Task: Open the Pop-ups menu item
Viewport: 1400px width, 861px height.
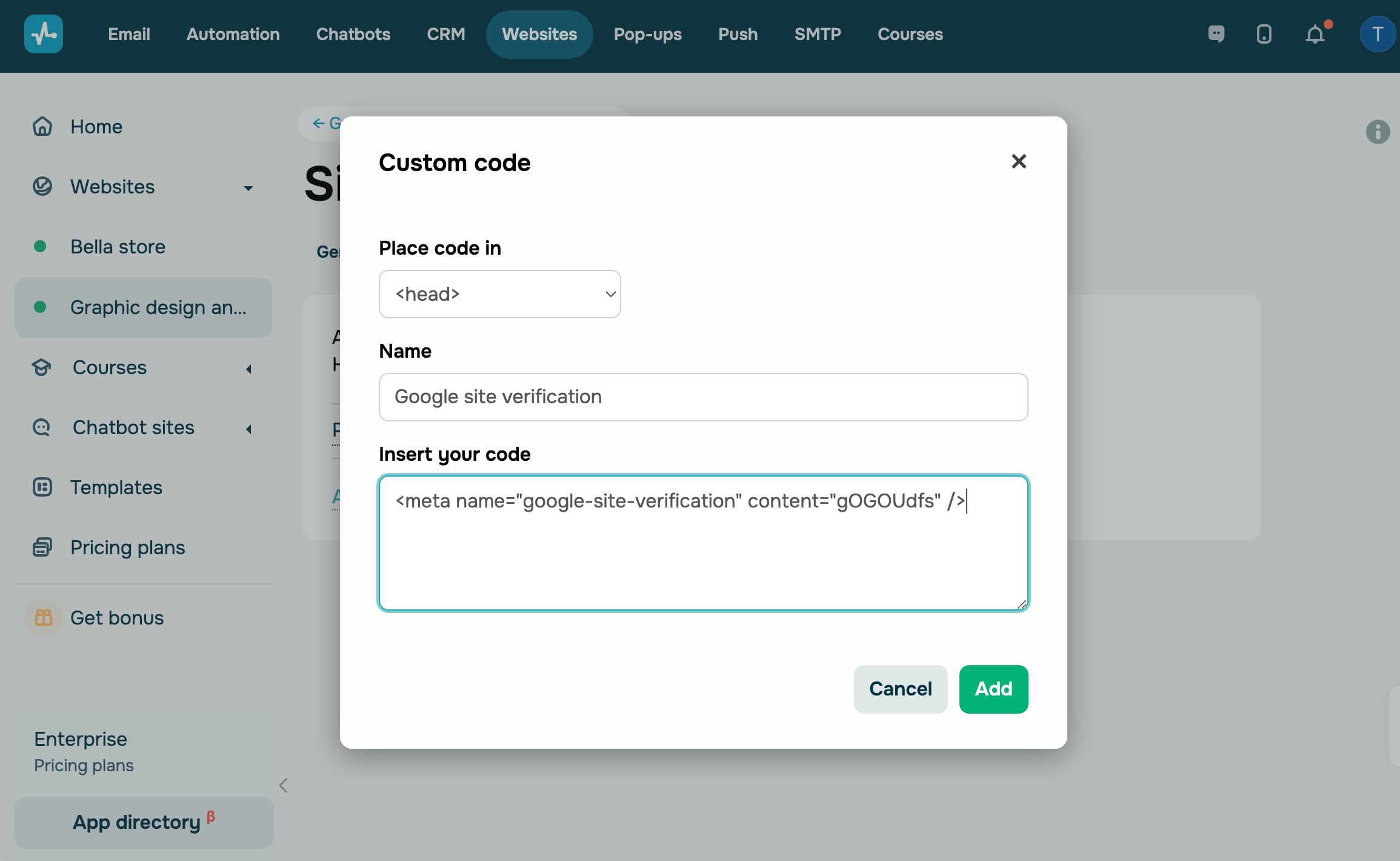Action: click(647, 34)
